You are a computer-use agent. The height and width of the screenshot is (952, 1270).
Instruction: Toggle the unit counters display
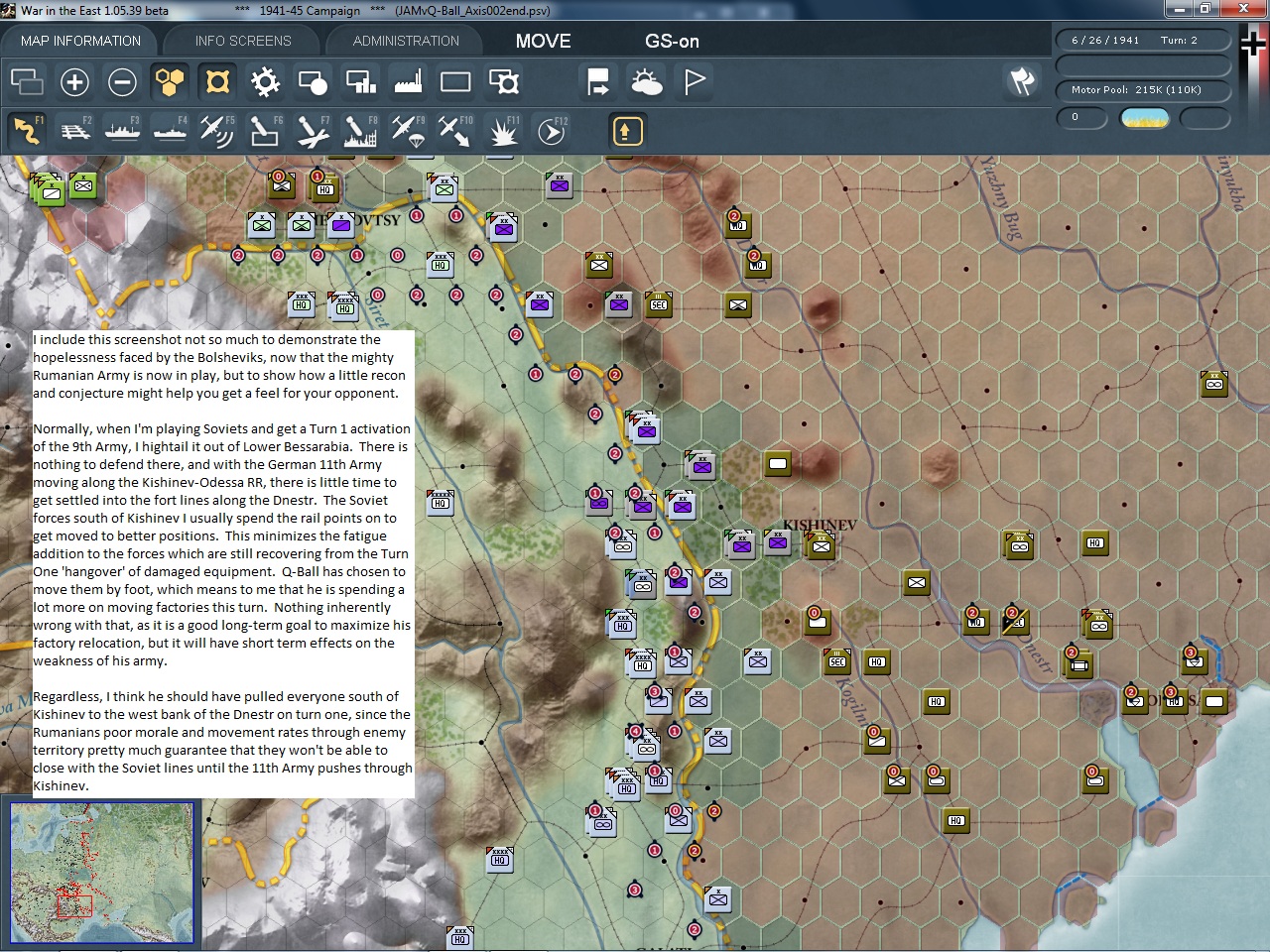(x=217, y=81)
